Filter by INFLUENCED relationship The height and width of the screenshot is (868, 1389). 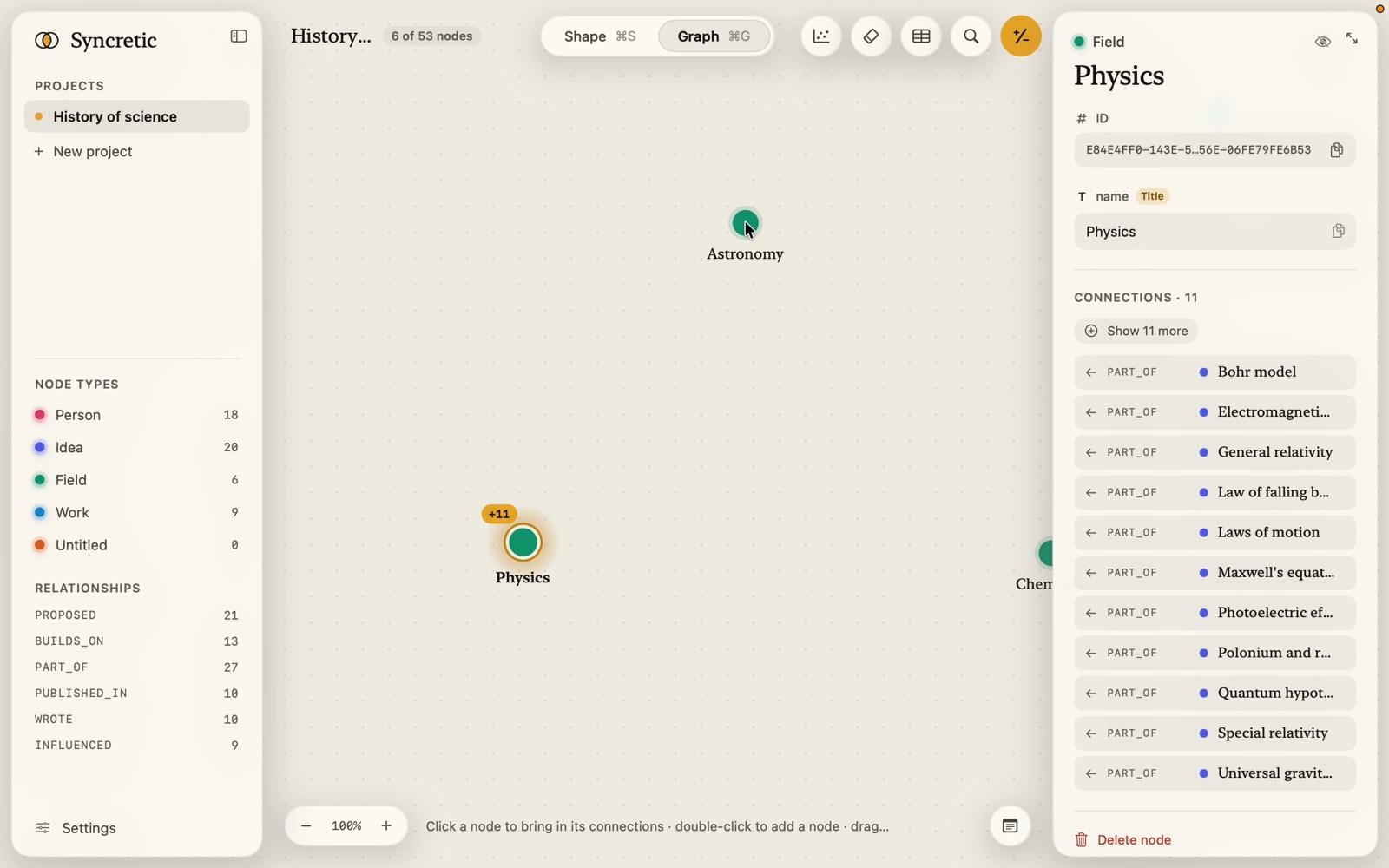136,746
